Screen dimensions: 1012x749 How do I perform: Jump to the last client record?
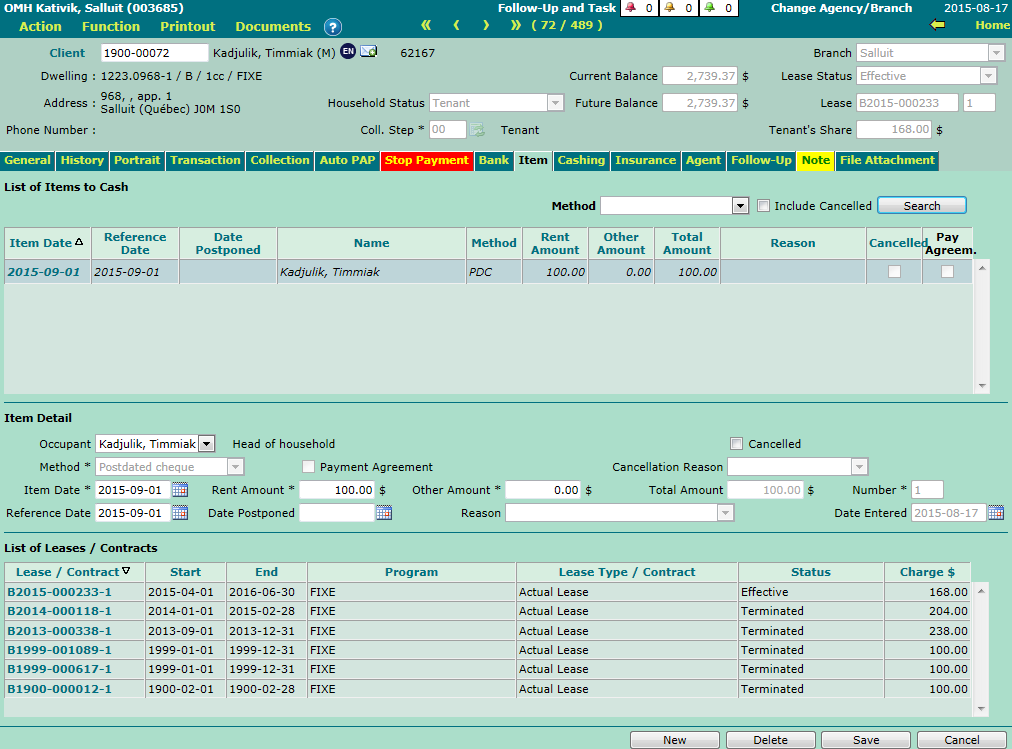516,25
